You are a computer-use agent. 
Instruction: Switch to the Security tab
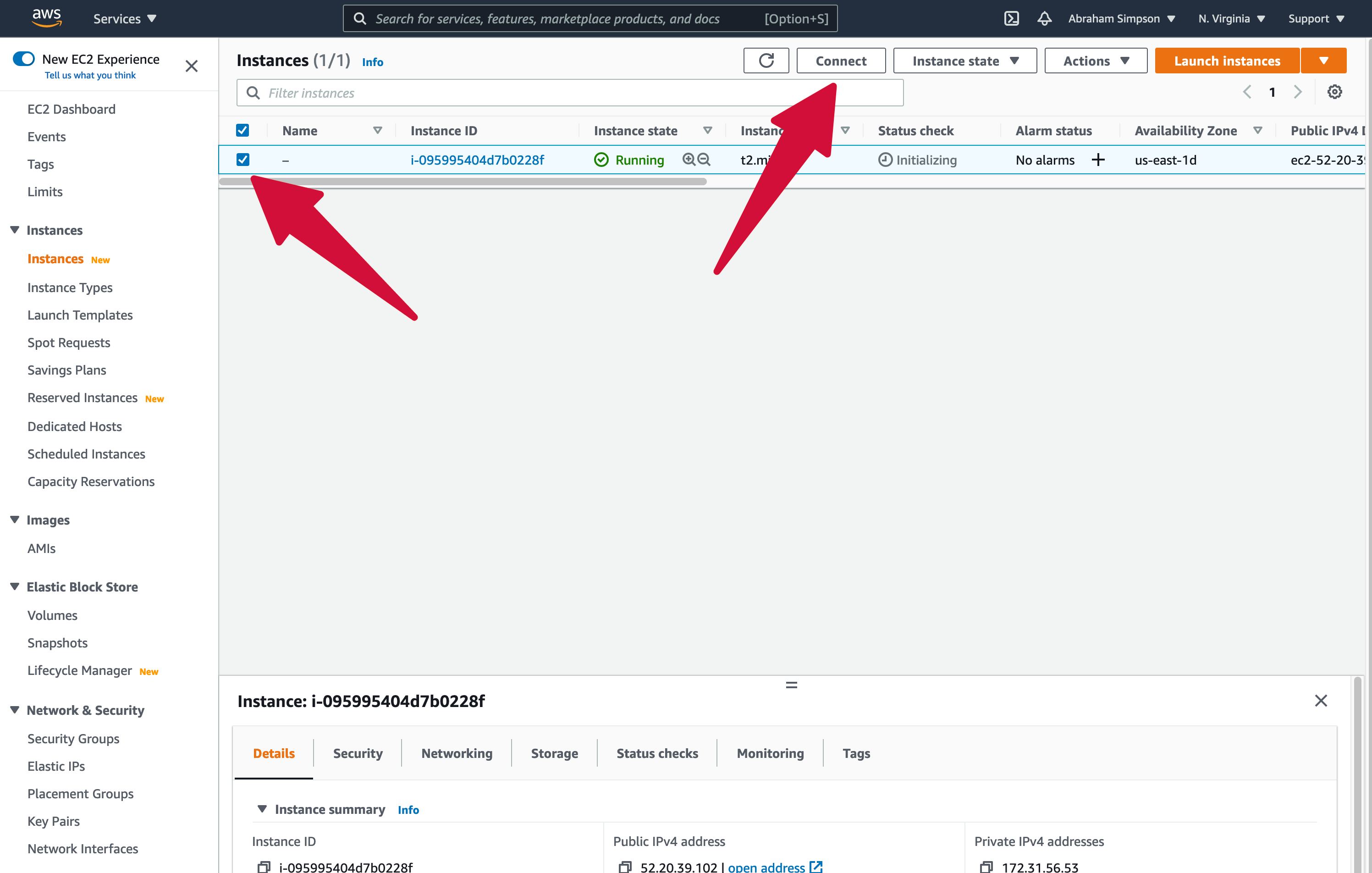358,753
